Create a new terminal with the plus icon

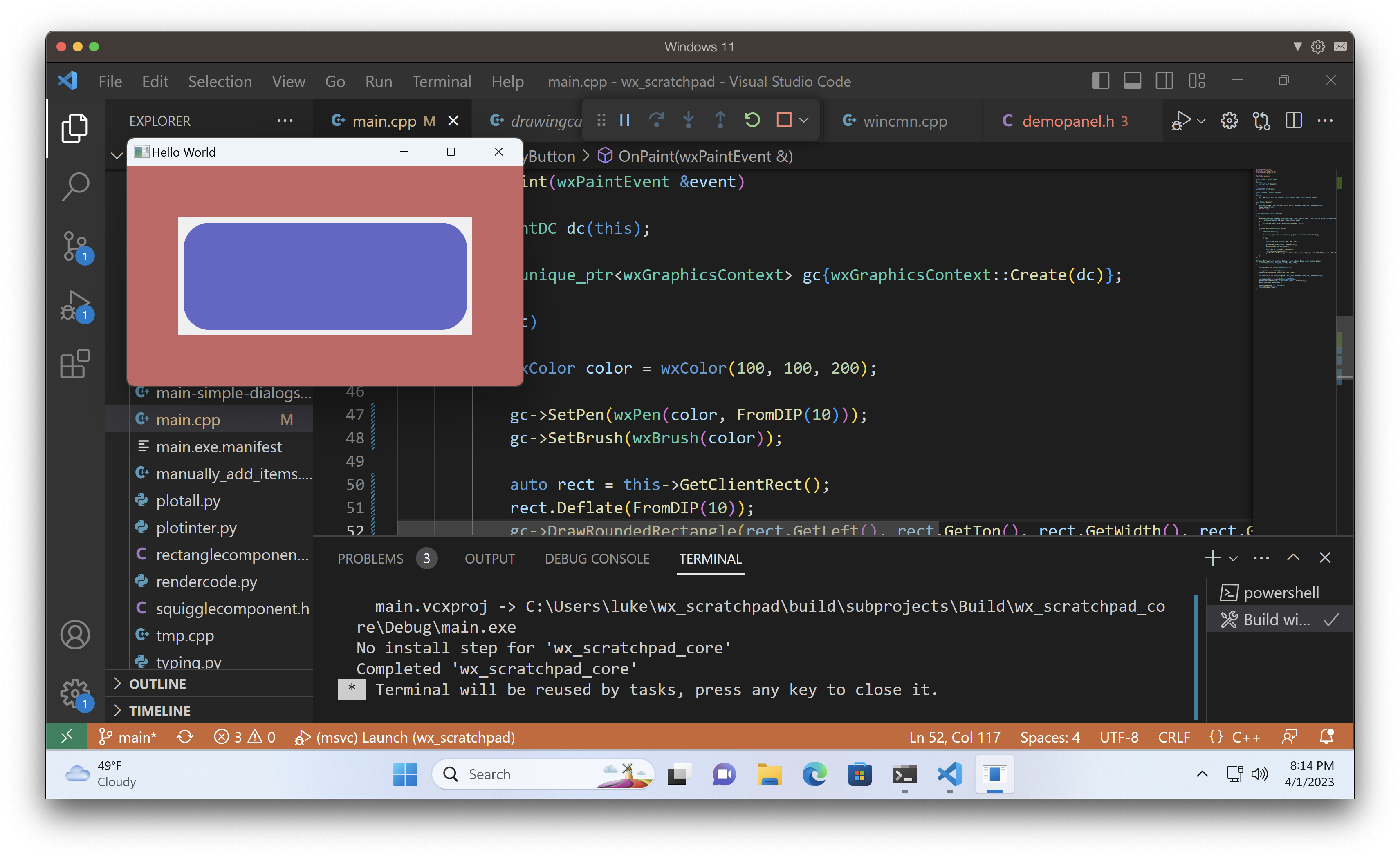tap(1213, 558)
